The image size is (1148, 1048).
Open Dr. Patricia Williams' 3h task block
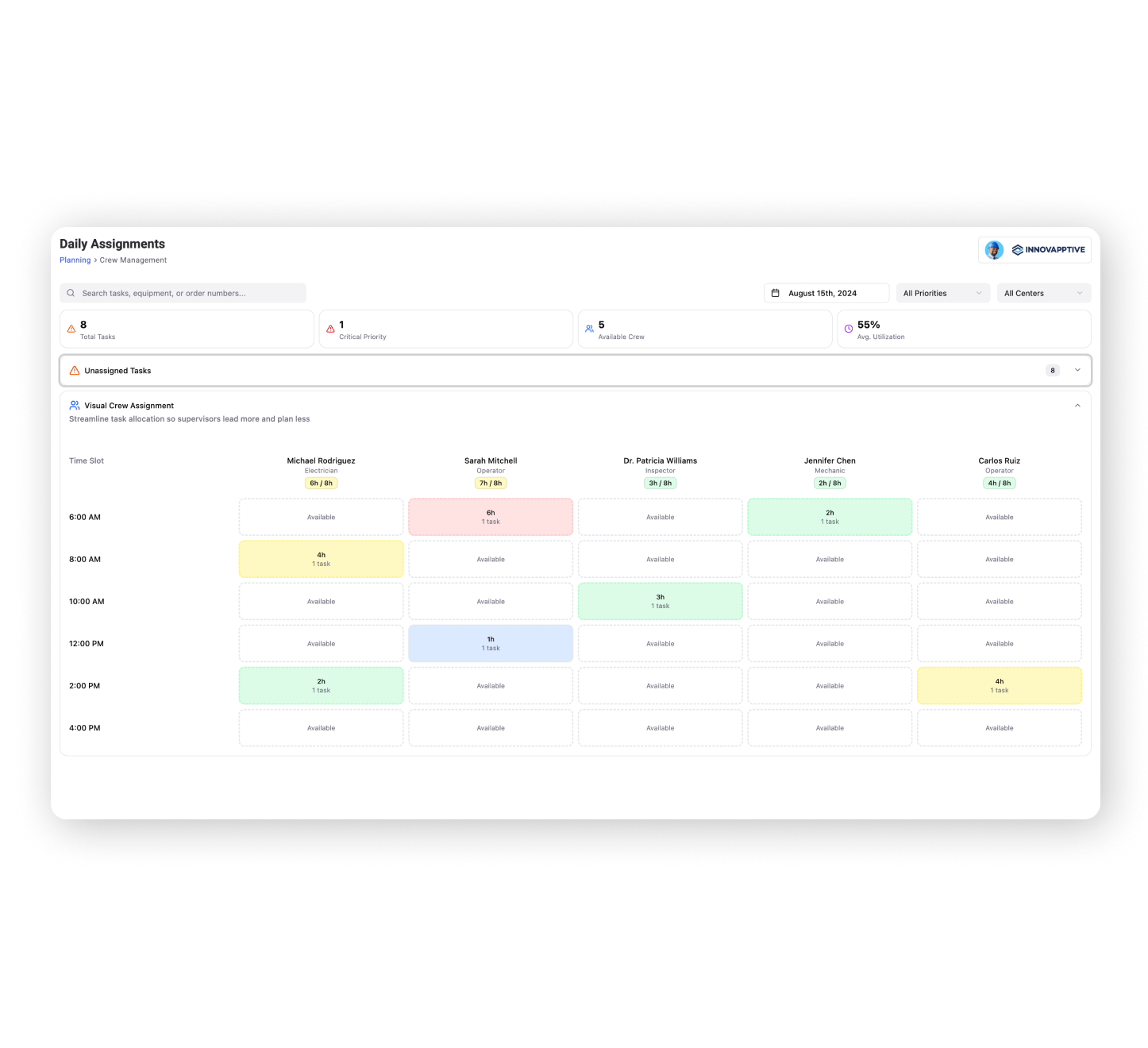click(x=661, y=601)
